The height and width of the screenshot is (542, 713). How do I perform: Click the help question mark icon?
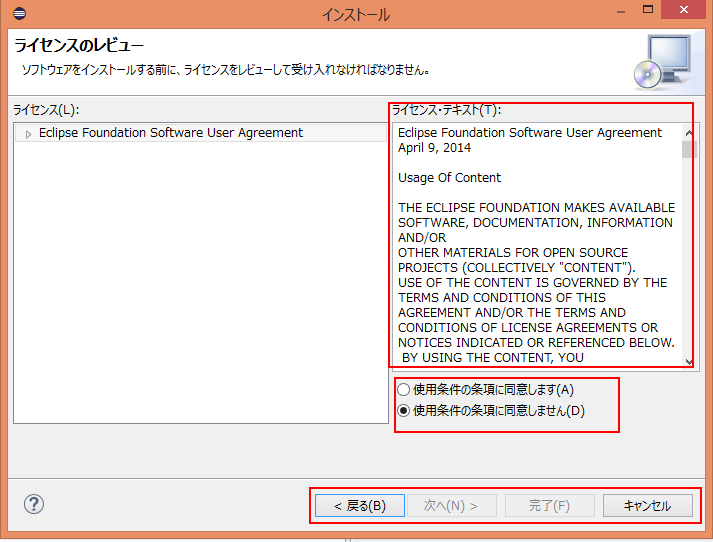point(34,504)
